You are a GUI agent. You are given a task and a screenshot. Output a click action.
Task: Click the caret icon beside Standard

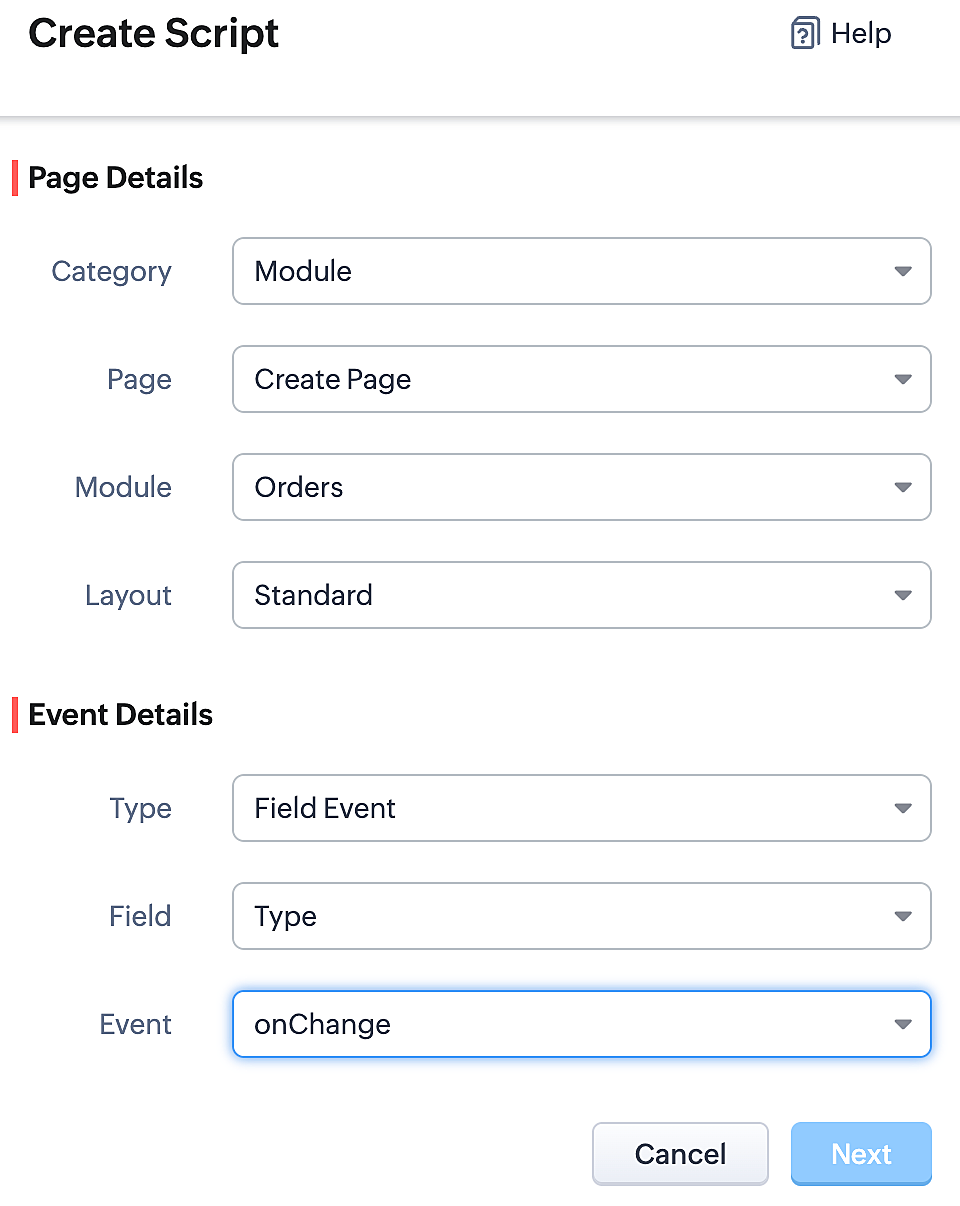[903, 595]
